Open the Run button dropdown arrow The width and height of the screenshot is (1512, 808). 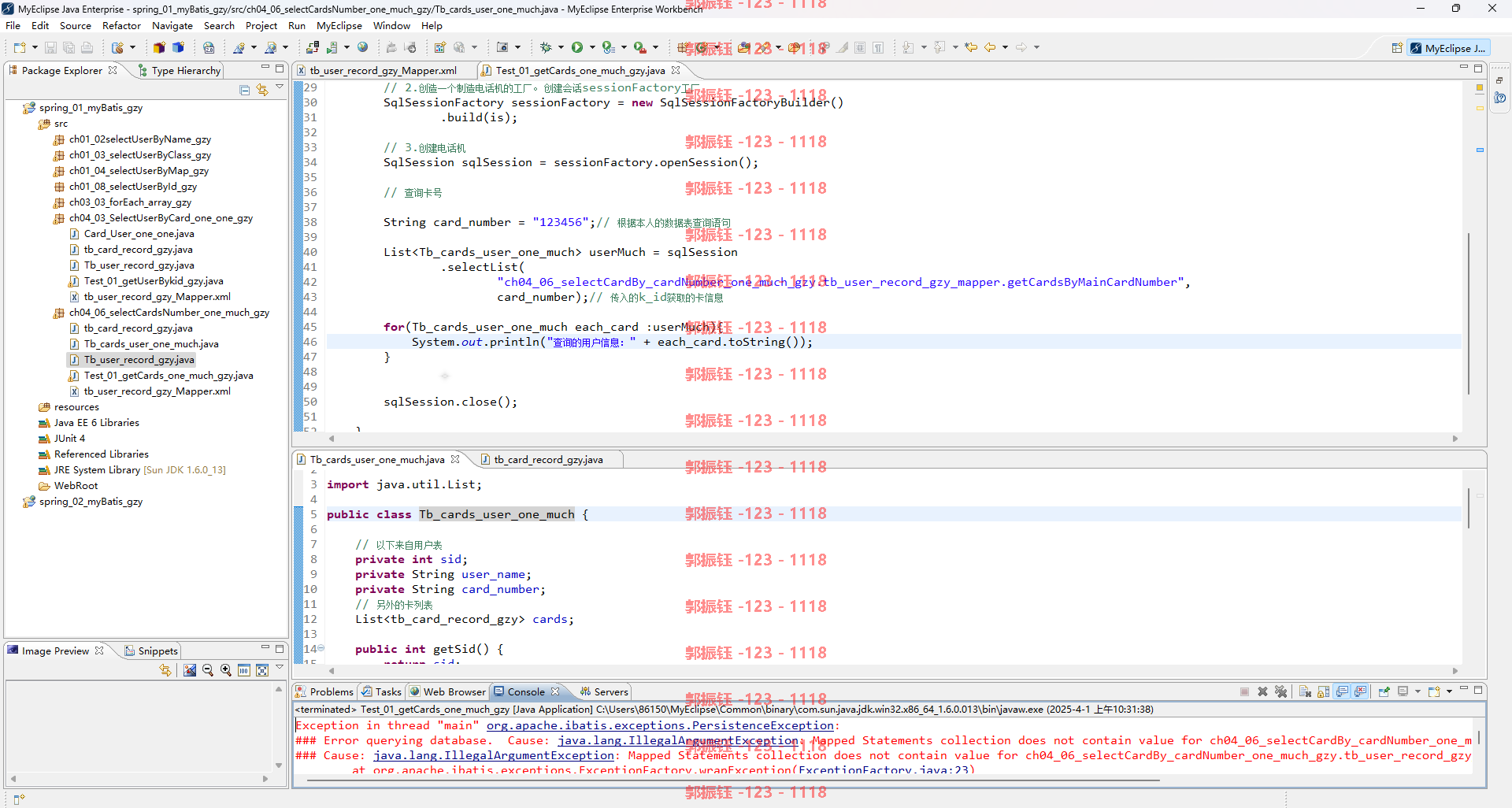(x=592, y=48)
